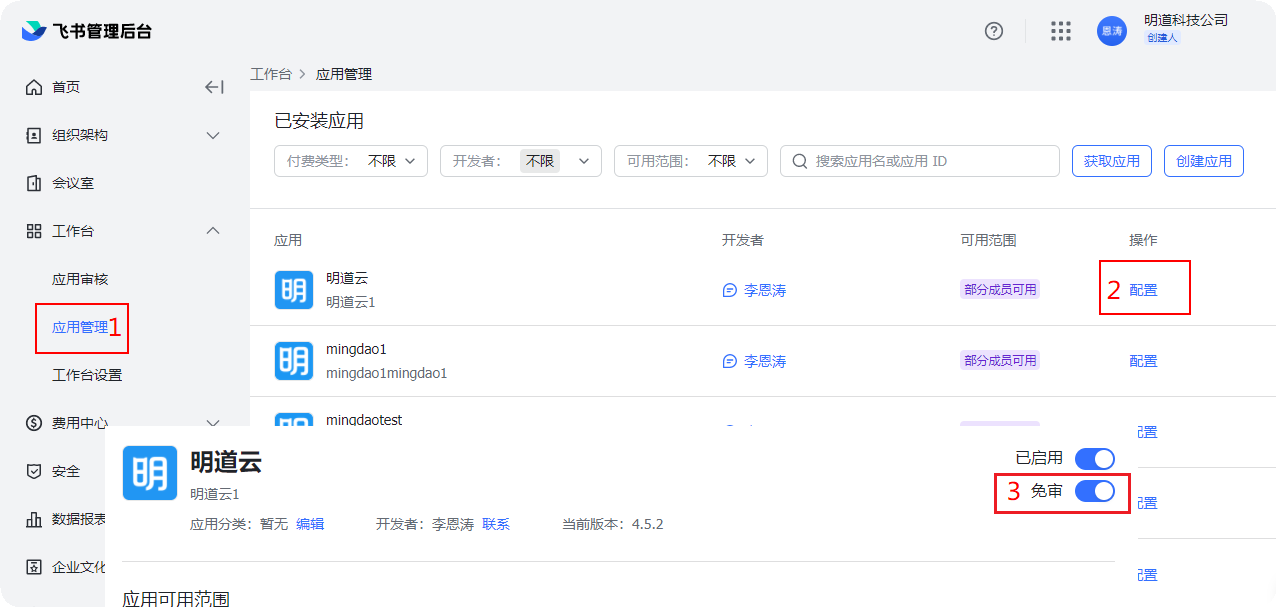
Task: Collapse the 工作台 menu chevron
Action: coord(213,231)
